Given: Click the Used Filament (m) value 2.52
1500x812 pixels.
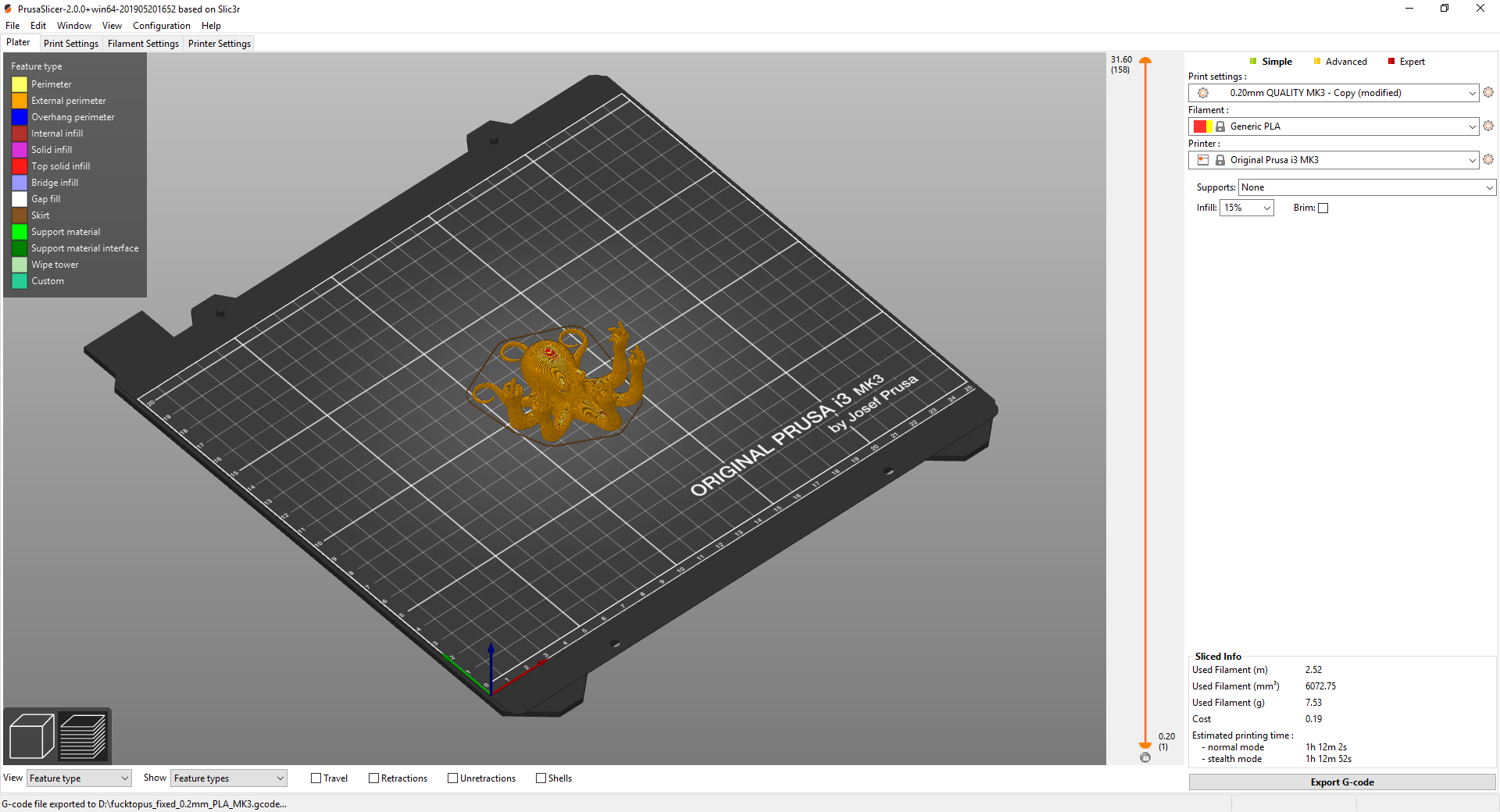Looking at the screenshot, I should (x=1313, y=670).
